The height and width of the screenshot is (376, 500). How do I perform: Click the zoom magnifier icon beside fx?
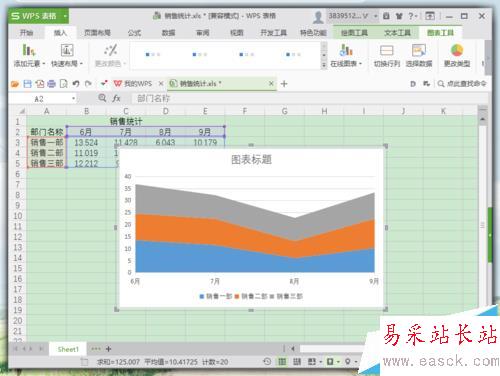pyautogui.click(x=102, y=98)
